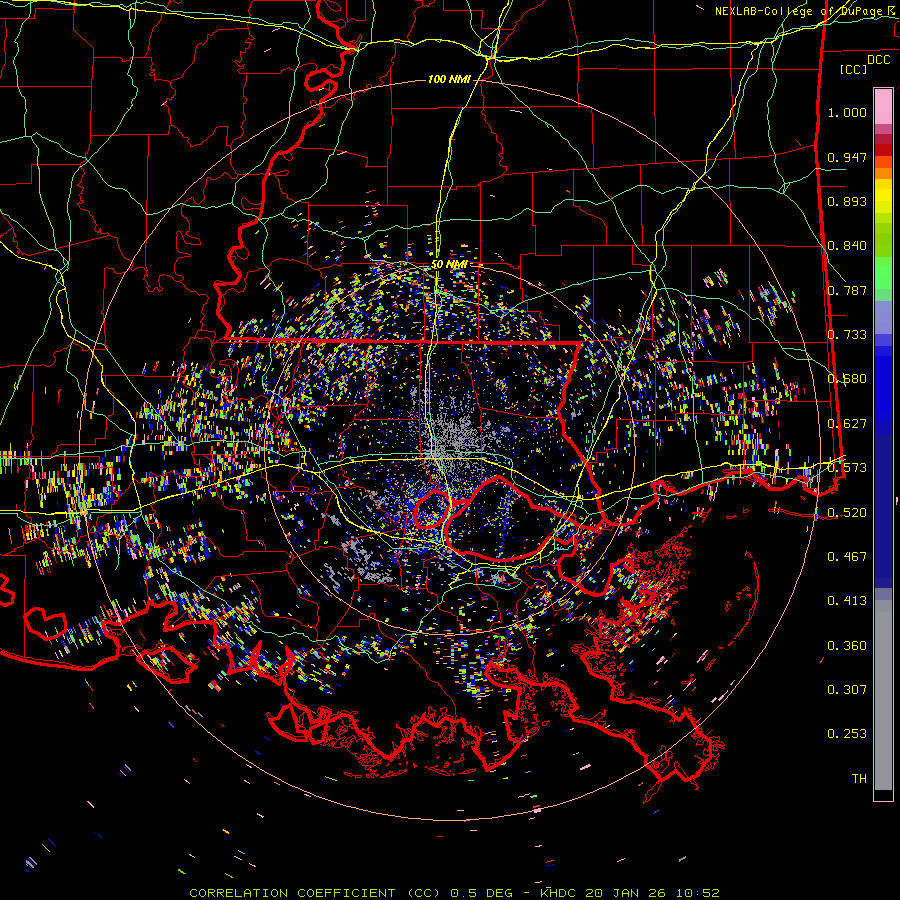Click the 0.787 color scale value

coord(847,290)
